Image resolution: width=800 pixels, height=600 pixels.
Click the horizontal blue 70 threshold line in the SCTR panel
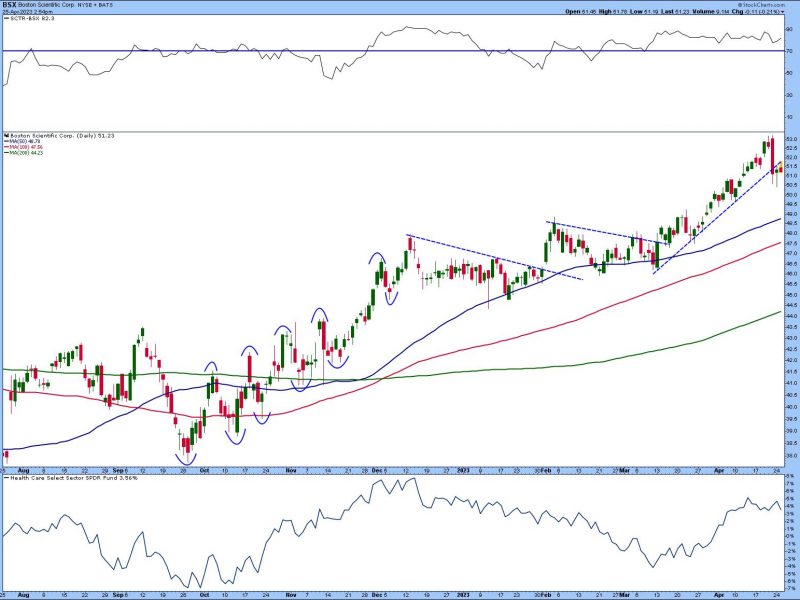coord(392,51)
